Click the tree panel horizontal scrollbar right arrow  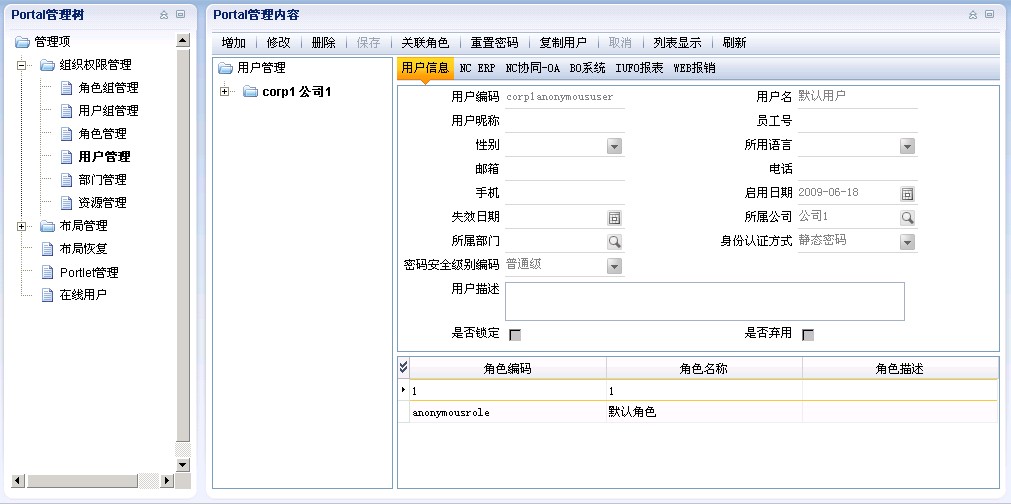pos(166,480)
